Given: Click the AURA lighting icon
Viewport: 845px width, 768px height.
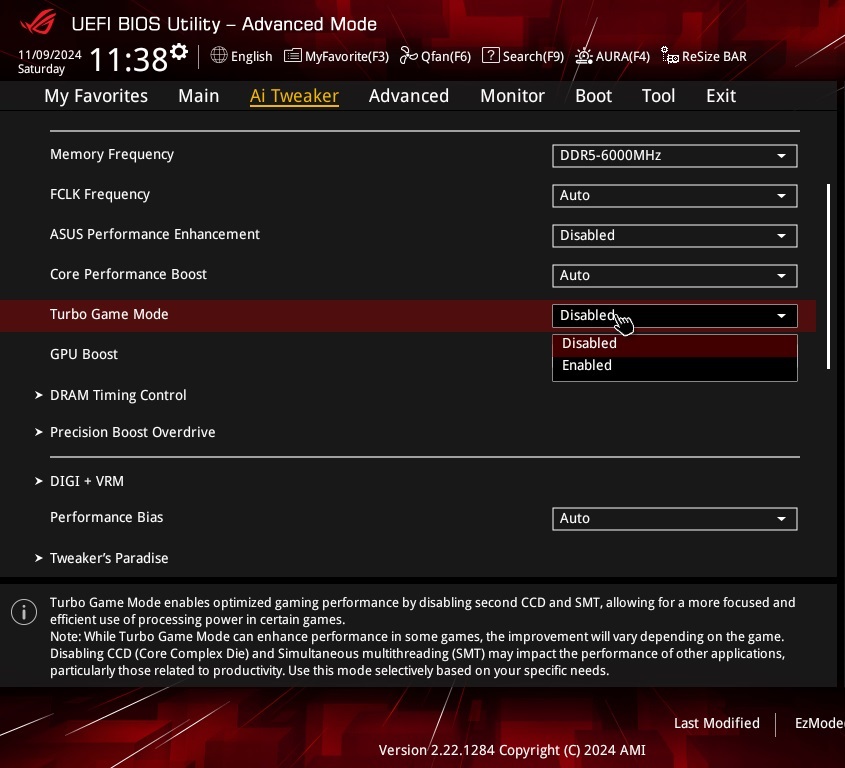Looking at the screenshot, I should point(584,56).
